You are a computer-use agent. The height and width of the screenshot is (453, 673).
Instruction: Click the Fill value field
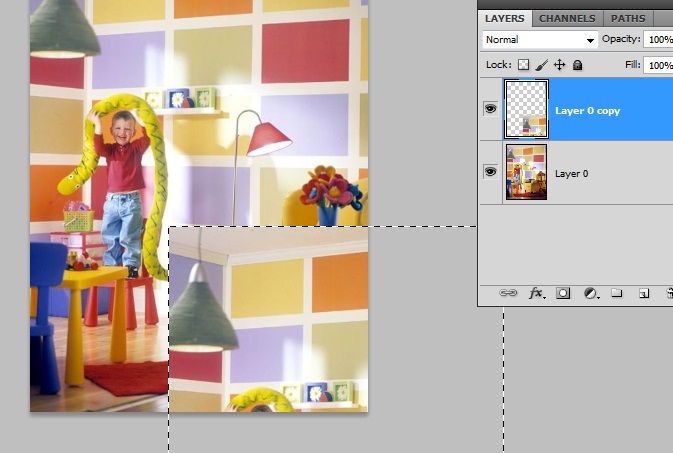coord(658,65)
